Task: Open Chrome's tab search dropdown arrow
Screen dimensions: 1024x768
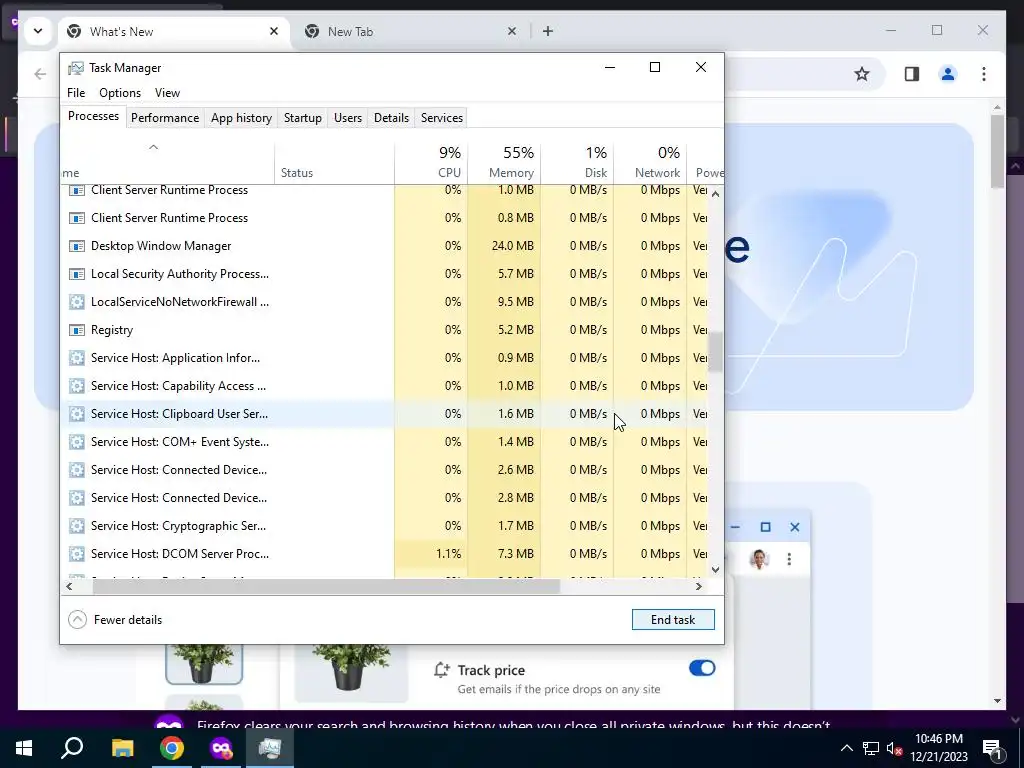Action: point(38,31)
